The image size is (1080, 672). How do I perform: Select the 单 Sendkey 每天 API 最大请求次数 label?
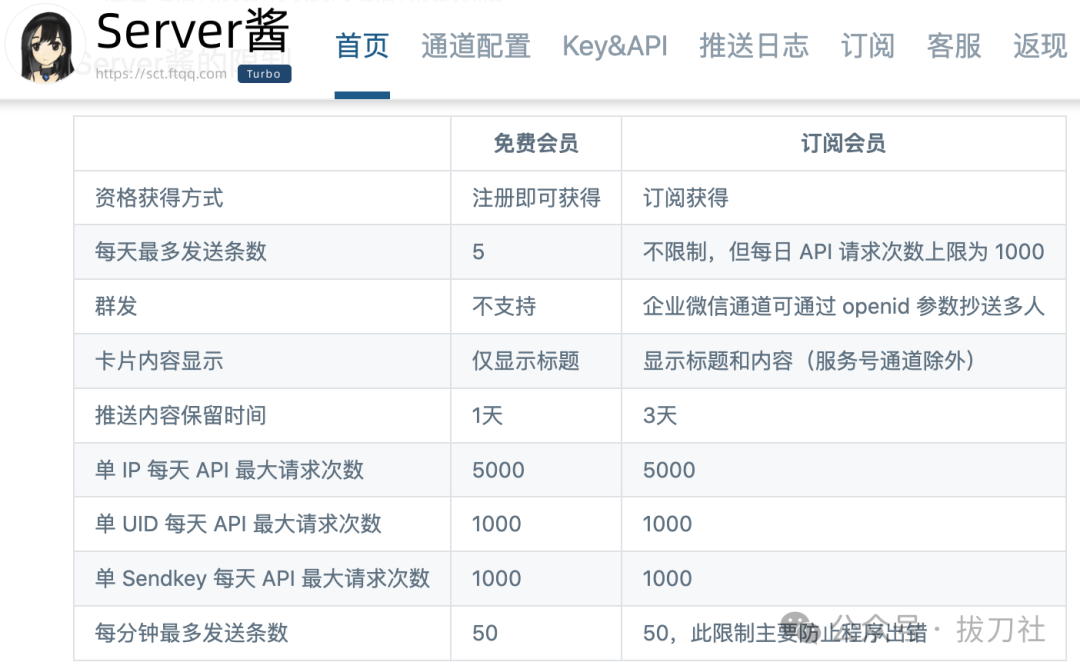pyautogui.click(x=262, y=578)
